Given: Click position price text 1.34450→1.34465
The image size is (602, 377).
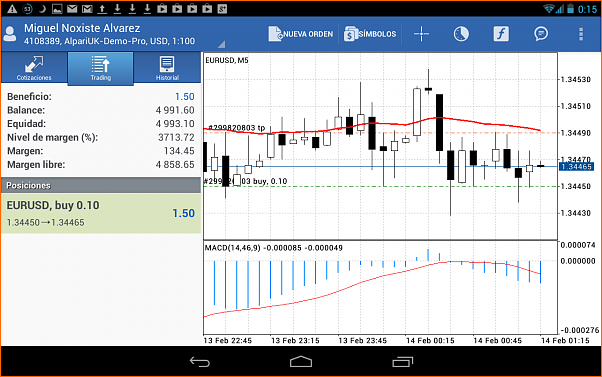Looking at the screenshot, I should click(45, 223).
